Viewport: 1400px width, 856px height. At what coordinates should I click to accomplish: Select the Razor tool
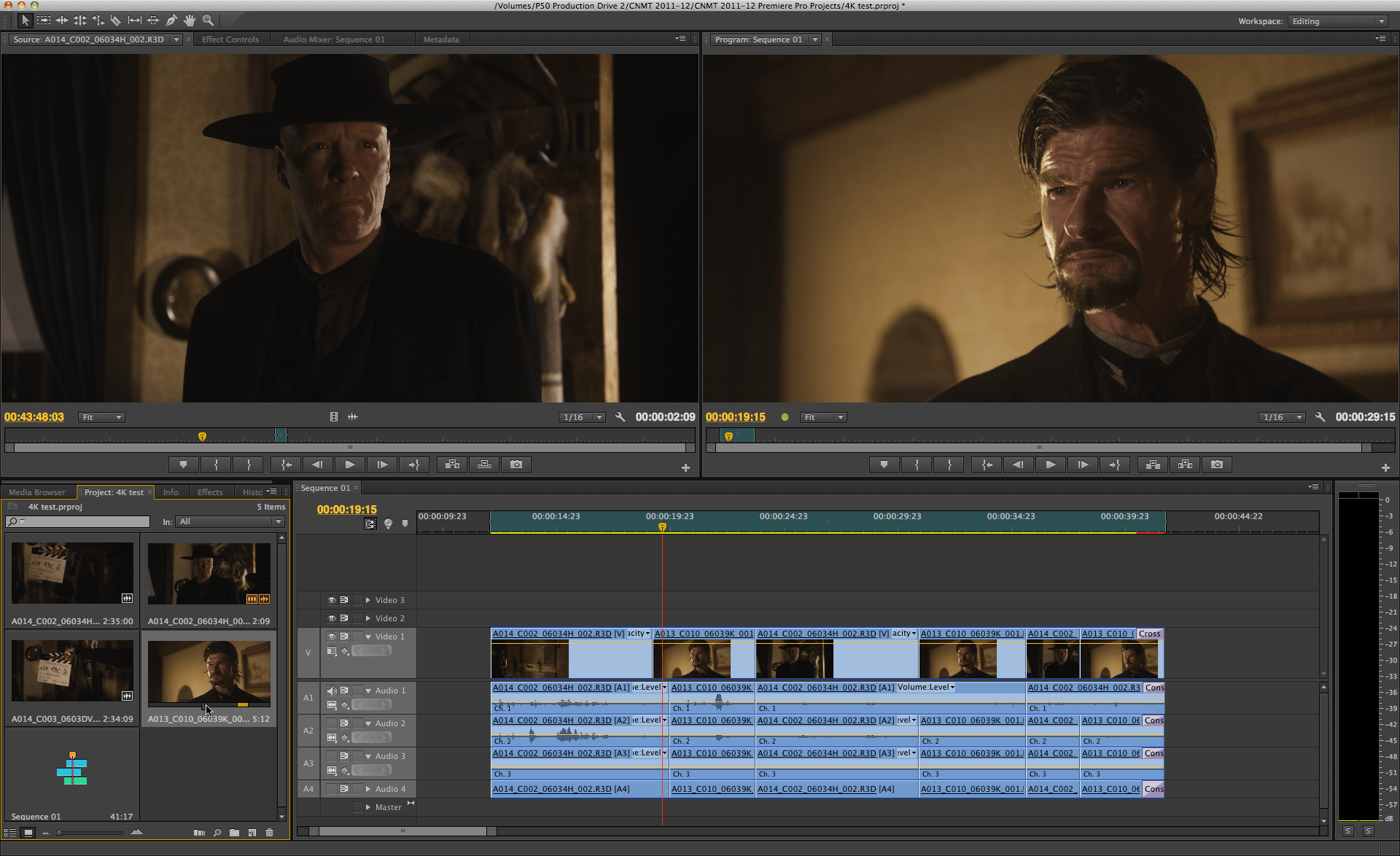tap(116, 20)
